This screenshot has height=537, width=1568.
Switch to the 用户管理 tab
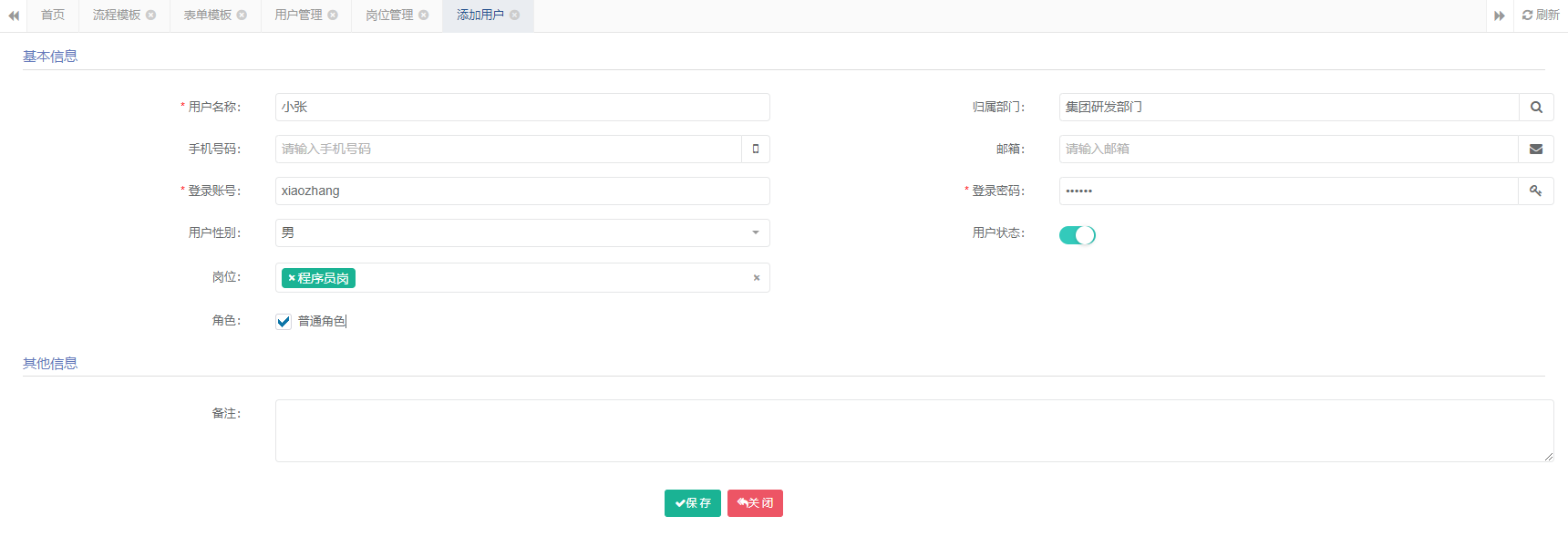pyautogui.click(x=298, y=15)
